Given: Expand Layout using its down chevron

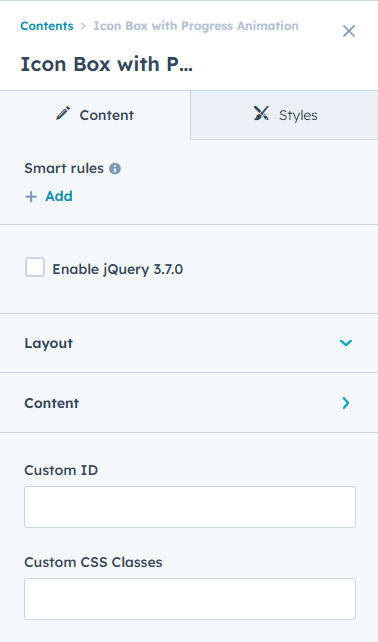Looking at the screenshot, I should pos(346,343).
